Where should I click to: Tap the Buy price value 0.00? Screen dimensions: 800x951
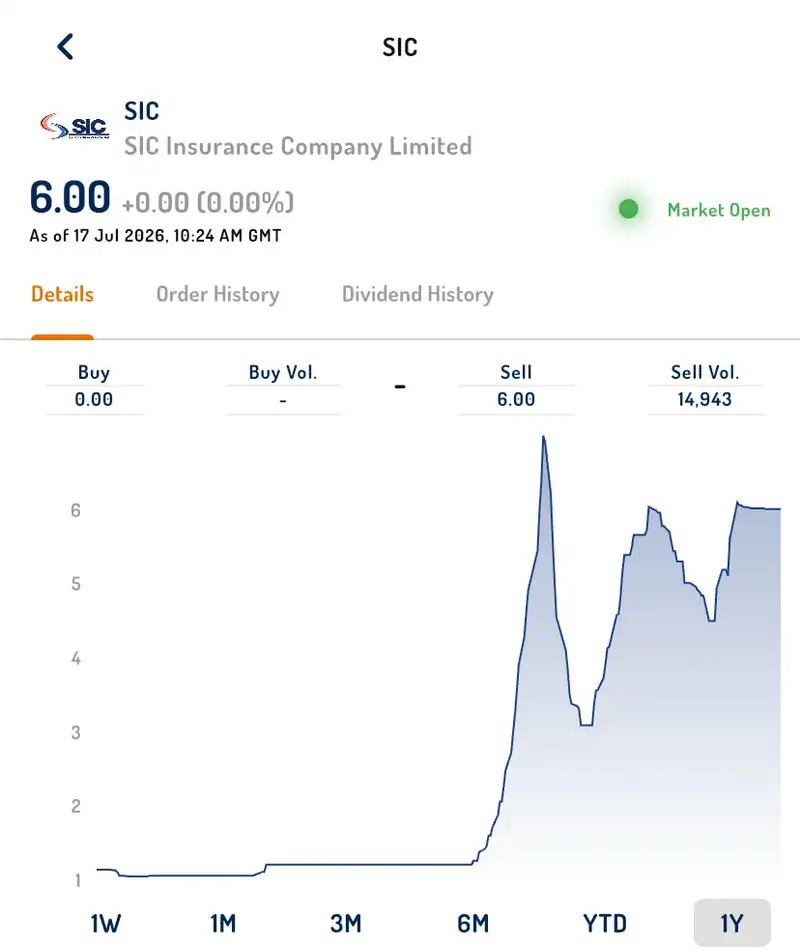94,400
